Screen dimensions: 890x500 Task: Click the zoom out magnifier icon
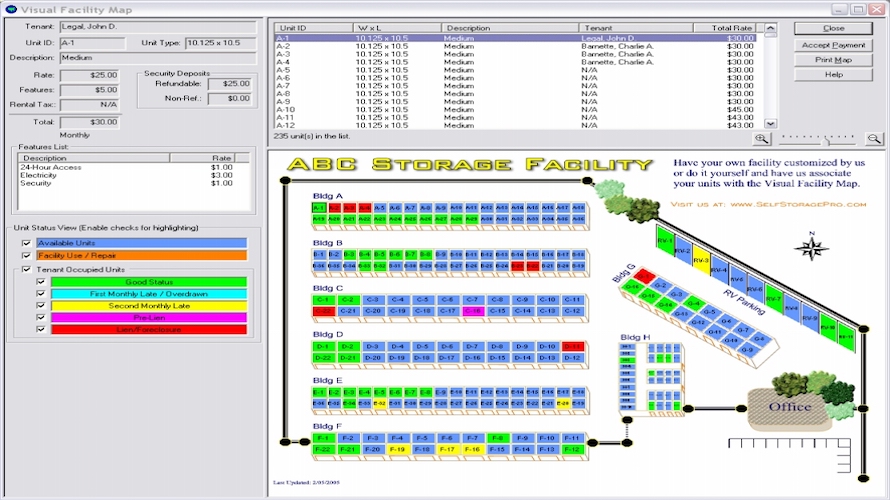tap(874, 139)
